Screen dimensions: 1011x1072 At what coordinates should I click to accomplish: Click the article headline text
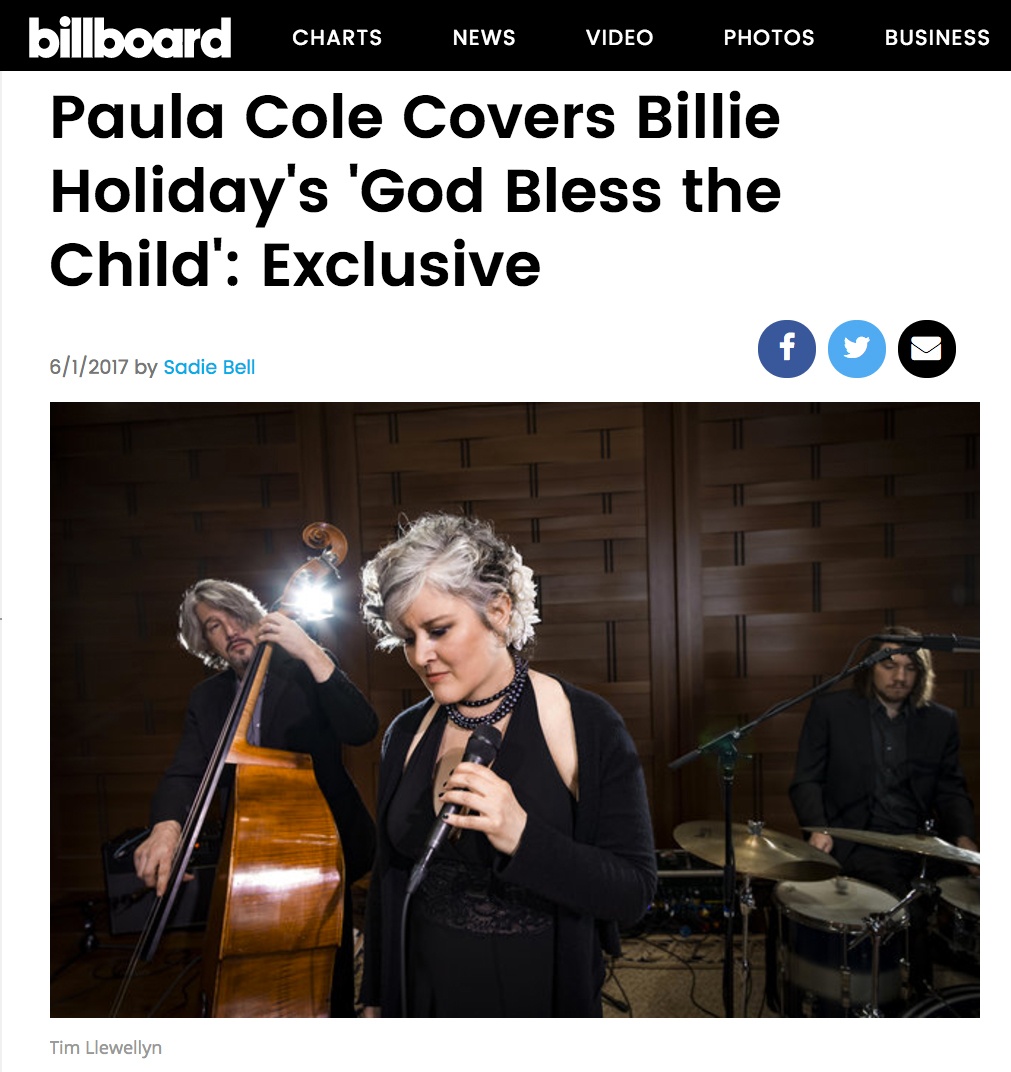coord(416,191)
